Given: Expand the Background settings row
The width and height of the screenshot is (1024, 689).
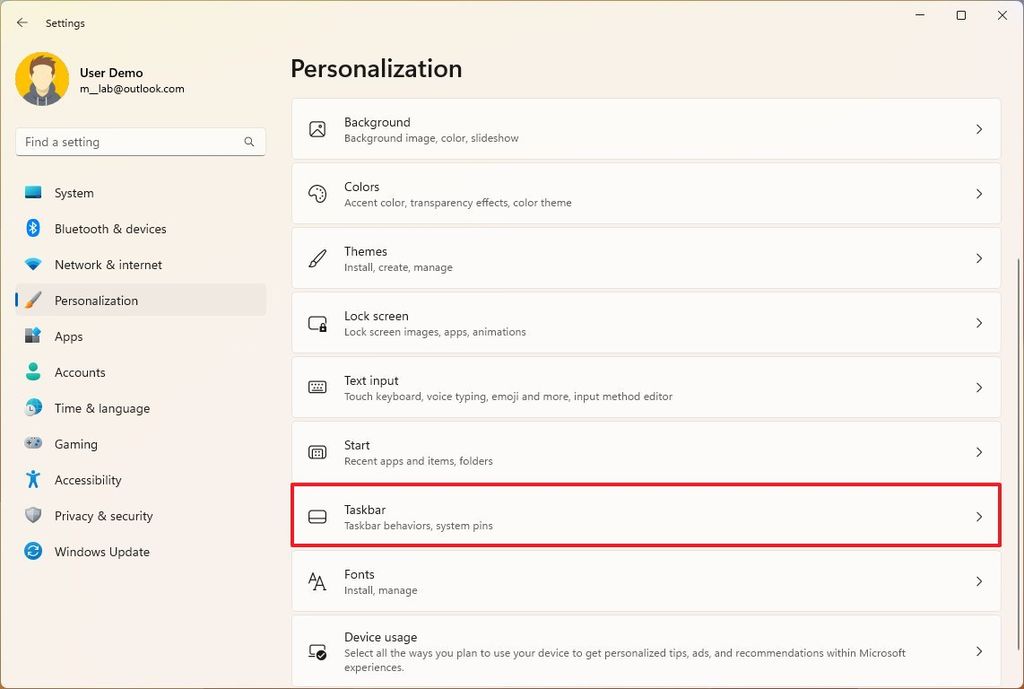Looking at the screenshot, I should [x=979, y=129].
